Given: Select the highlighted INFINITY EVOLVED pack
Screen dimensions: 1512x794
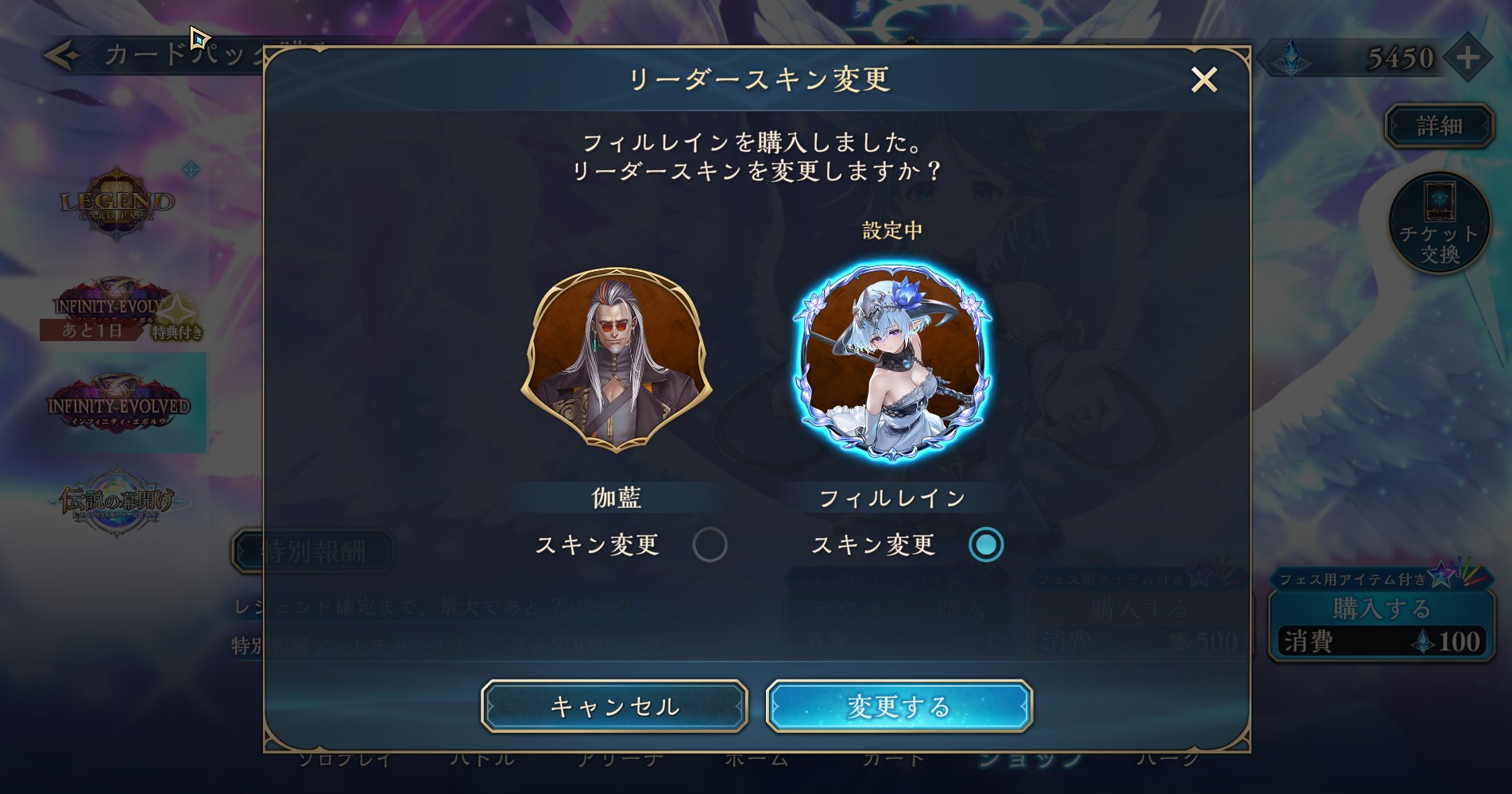Looking at the screenshot, I should click(x=118, y=403).
